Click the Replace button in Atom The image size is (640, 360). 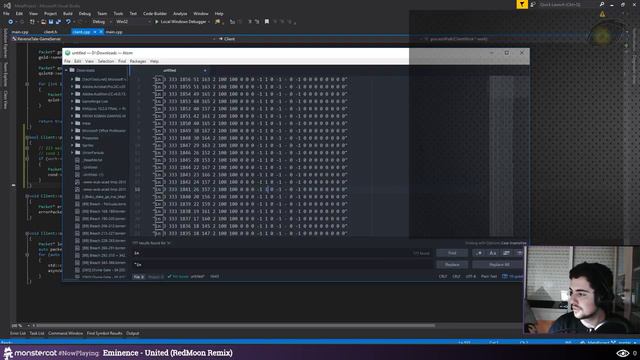[x=452, y=264]
